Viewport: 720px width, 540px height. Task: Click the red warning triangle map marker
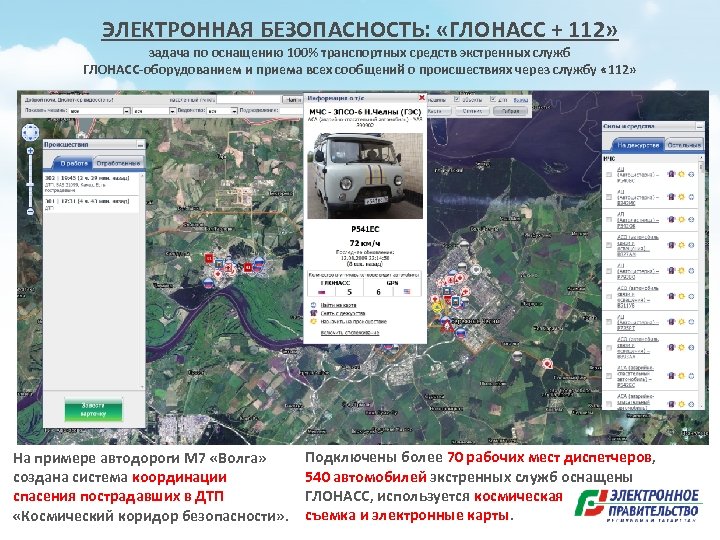pyautogui.click(x=446, y=327)
